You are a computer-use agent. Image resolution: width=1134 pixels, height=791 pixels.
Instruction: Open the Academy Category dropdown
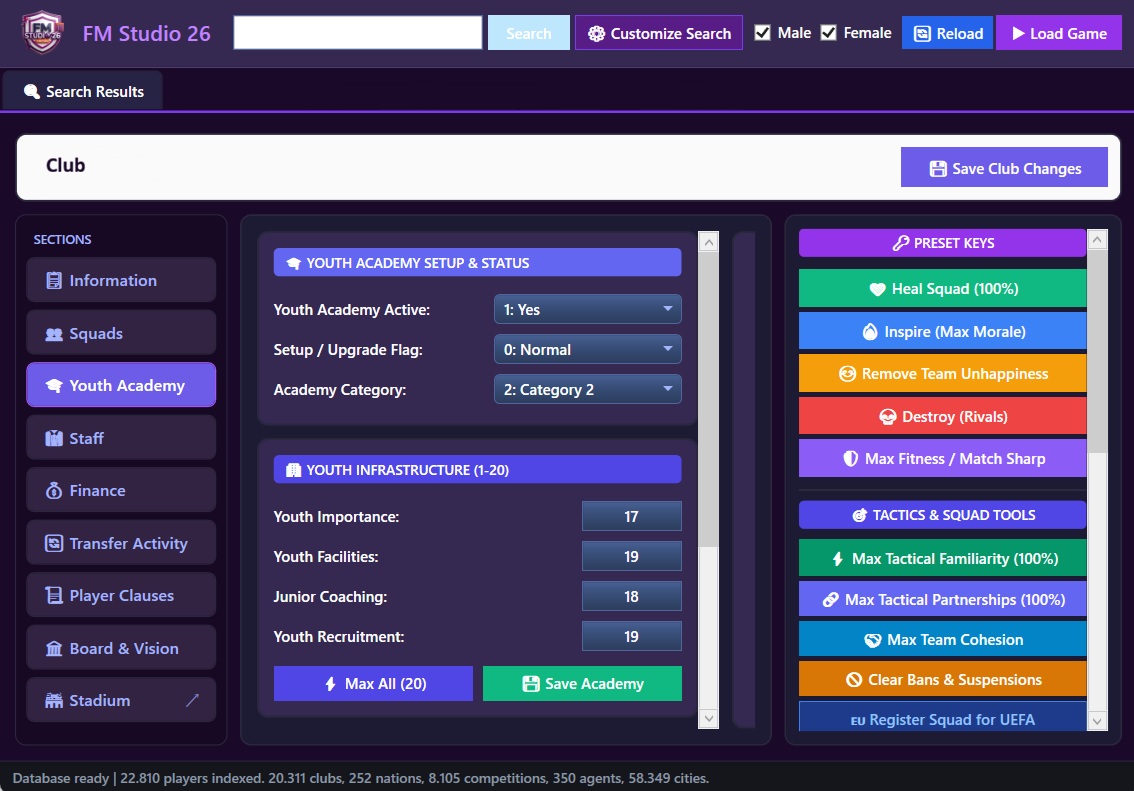(587, 389)
